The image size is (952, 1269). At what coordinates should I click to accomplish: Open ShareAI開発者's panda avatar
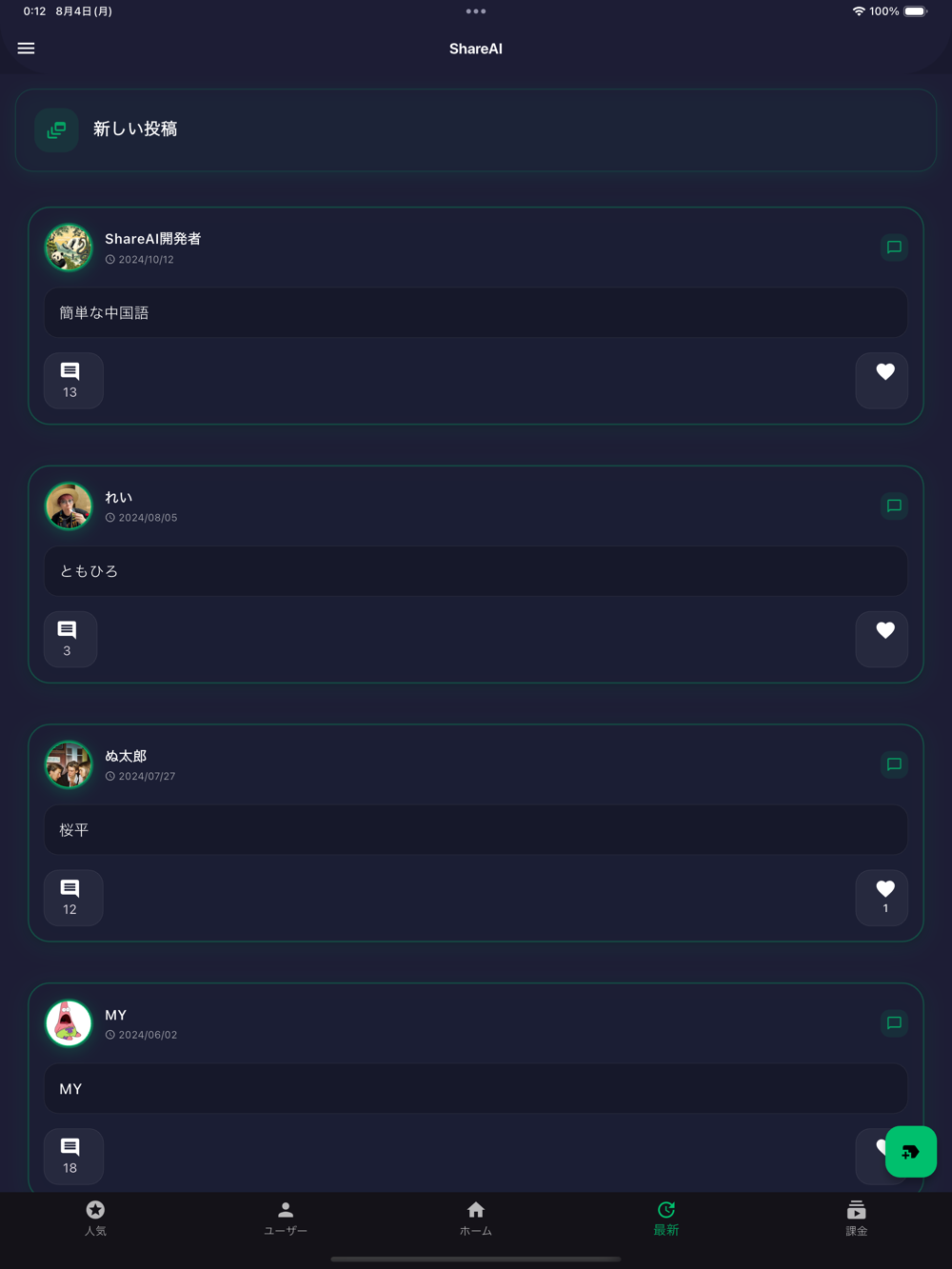[x=69, y=248]
